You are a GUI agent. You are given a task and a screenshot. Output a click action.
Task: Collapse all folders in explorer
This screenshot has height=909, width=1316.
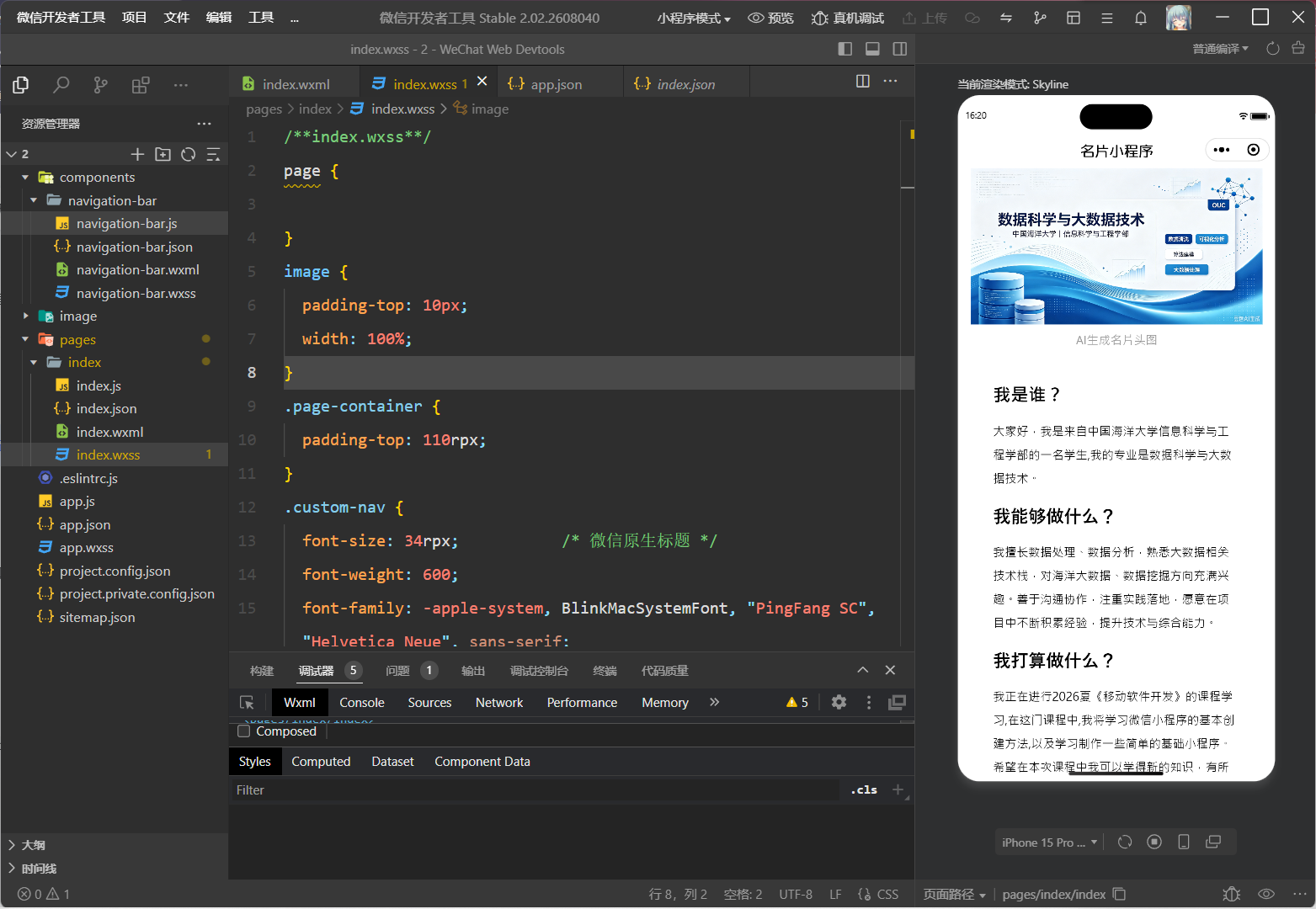(213, 154)
